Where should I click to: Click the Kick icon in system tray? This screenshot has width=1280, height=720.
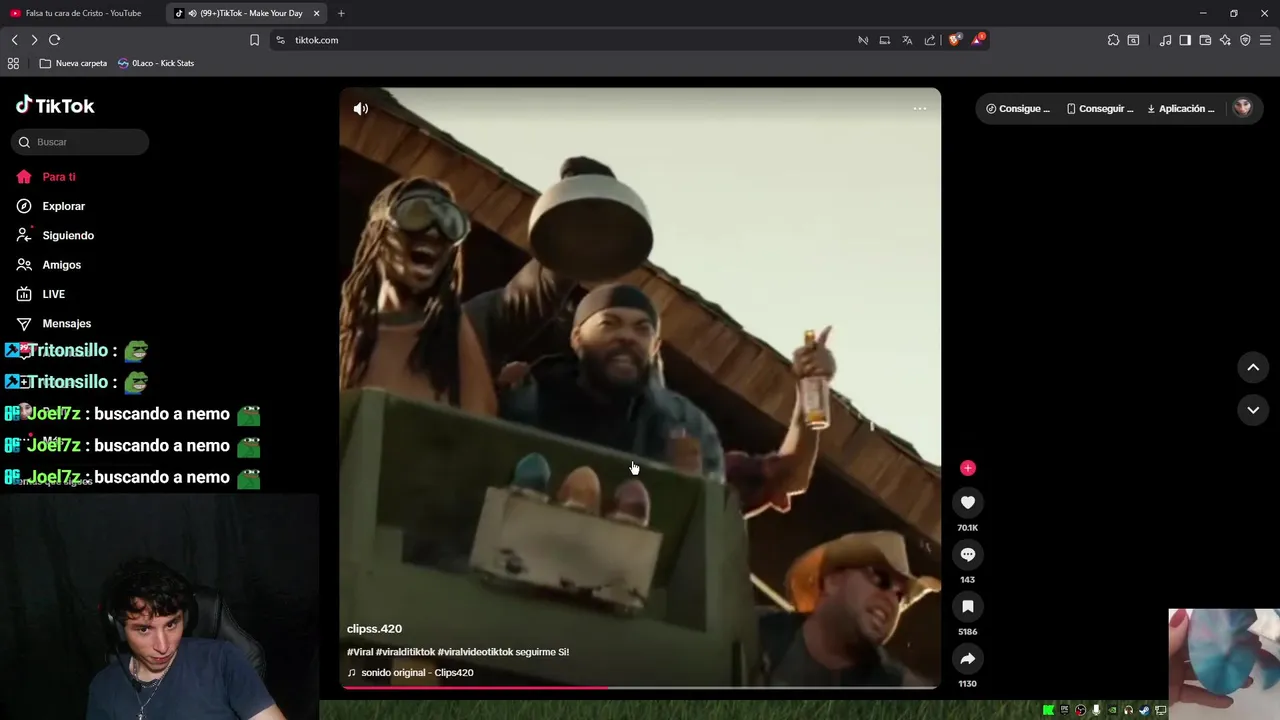pos(1048,710)
